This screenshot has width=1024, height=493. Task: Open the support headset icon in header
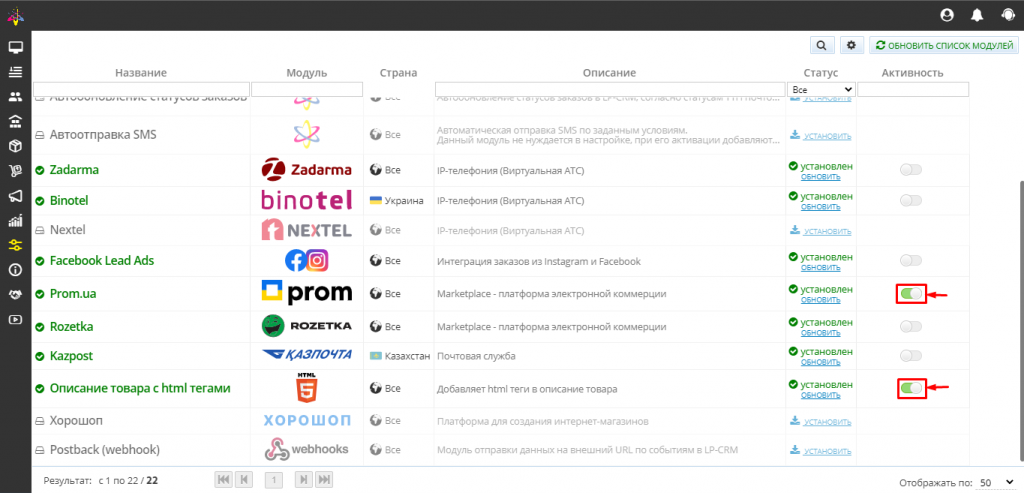[1007, 16]
